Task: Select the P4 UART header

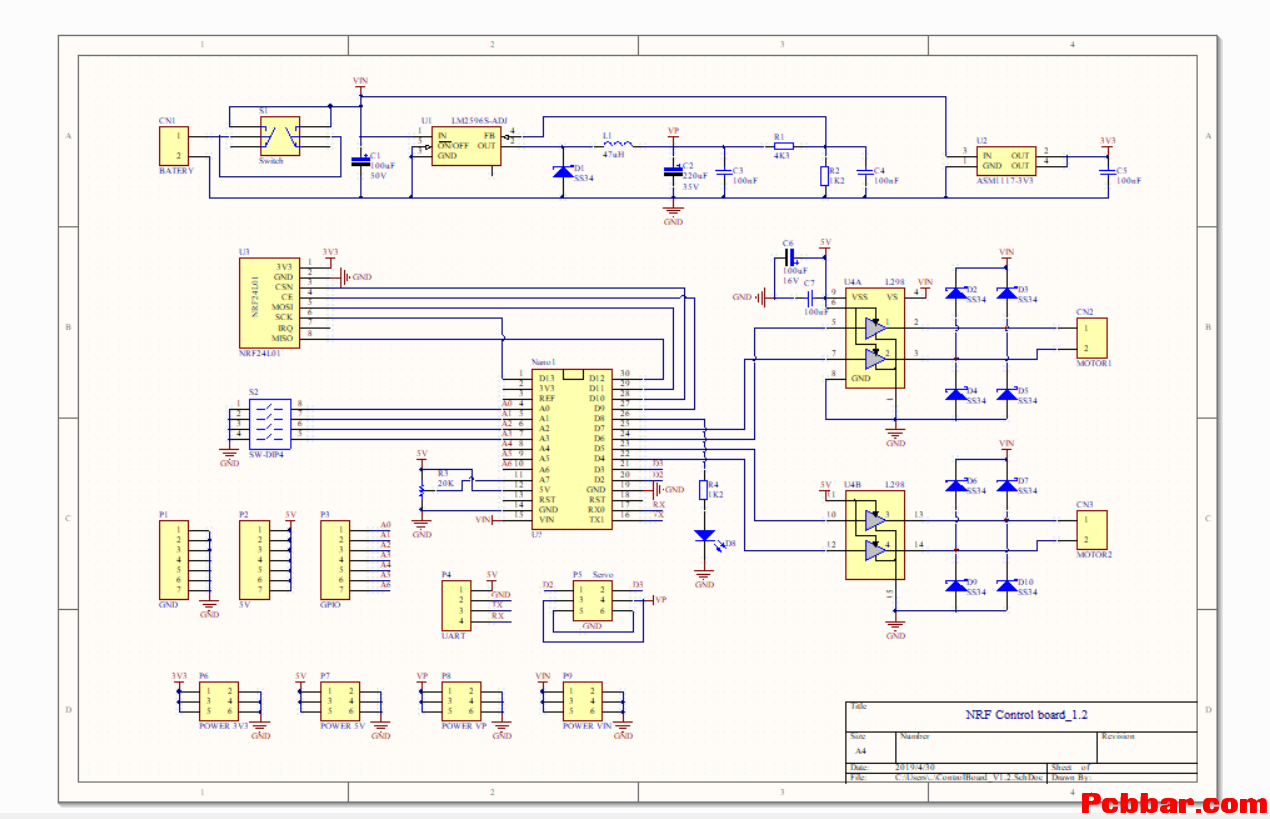Action: tap(456, 607)
